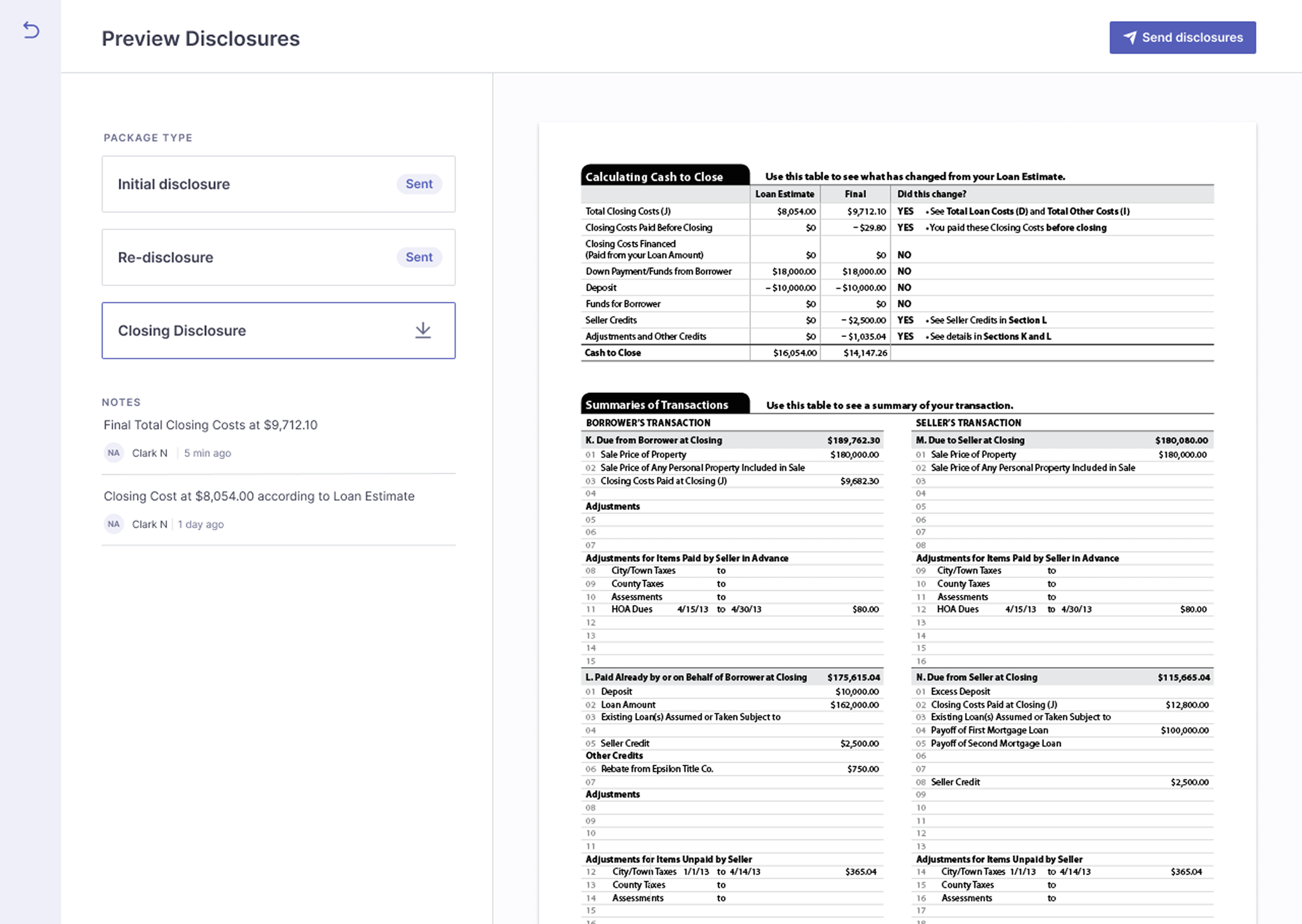Click the Total Closing Costs (J) row label
The height and width of the screenshot is (924, 1302).
(628, 211)
